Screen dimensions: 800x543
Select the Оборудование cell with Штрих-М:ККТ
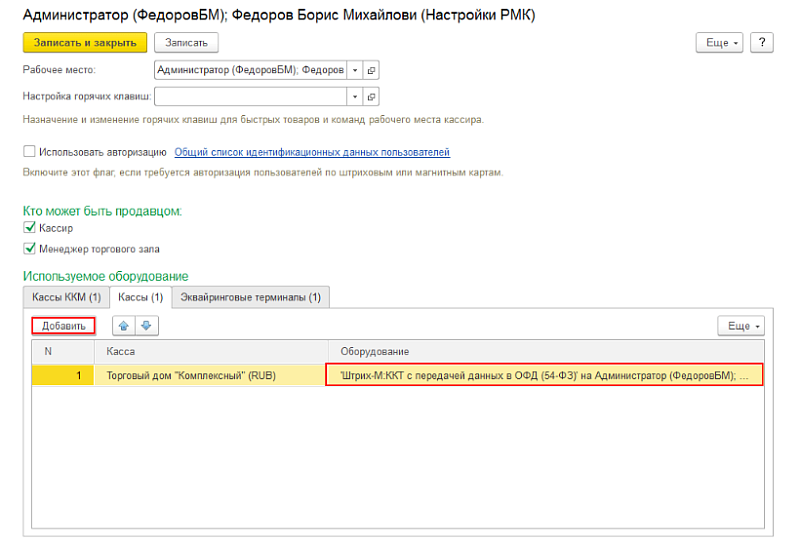544,376
